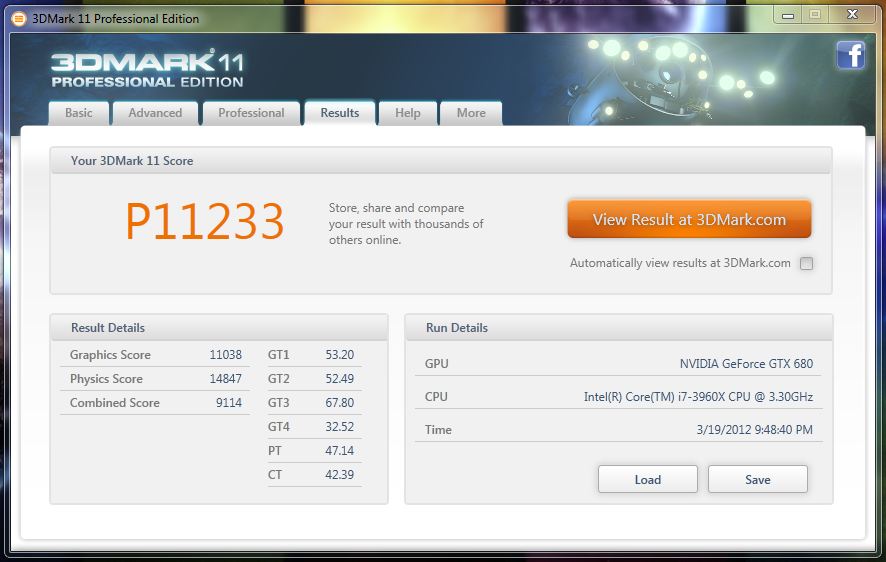Show the More tab
This screenshot has width=886, height=562.
pyautogui.click(x=471, y=113)
